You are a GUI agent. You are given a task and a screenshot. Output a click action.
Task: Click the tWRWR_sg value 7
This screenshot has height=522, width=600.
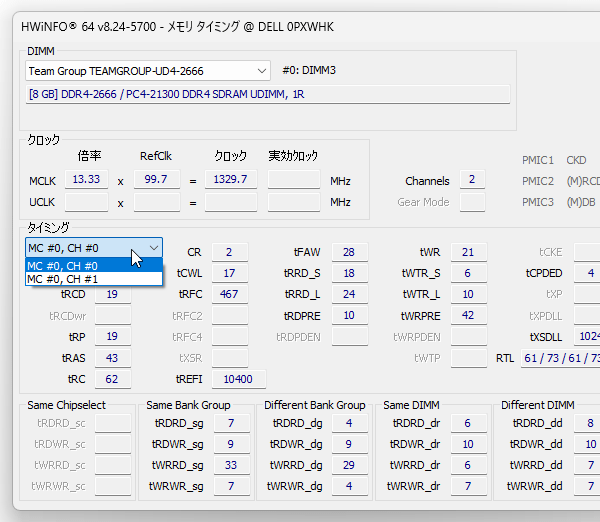coord(232,486)
